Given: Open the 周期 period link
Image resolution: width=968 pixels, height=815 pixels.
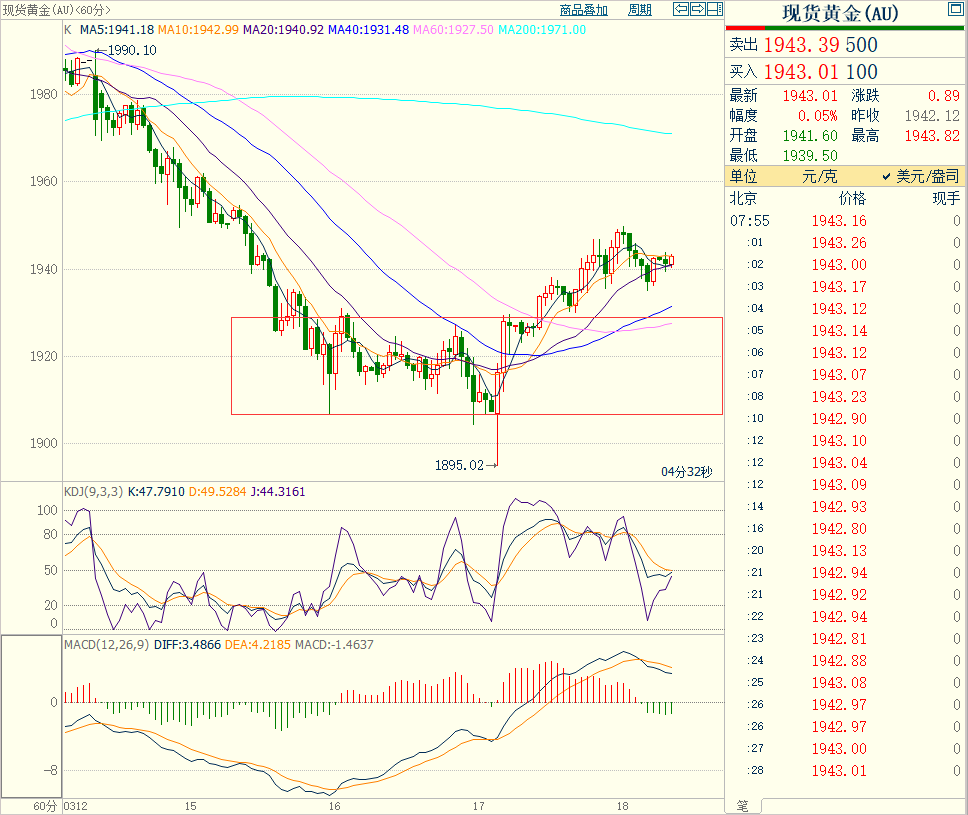Looking at the screenshot, I should 640,10.
